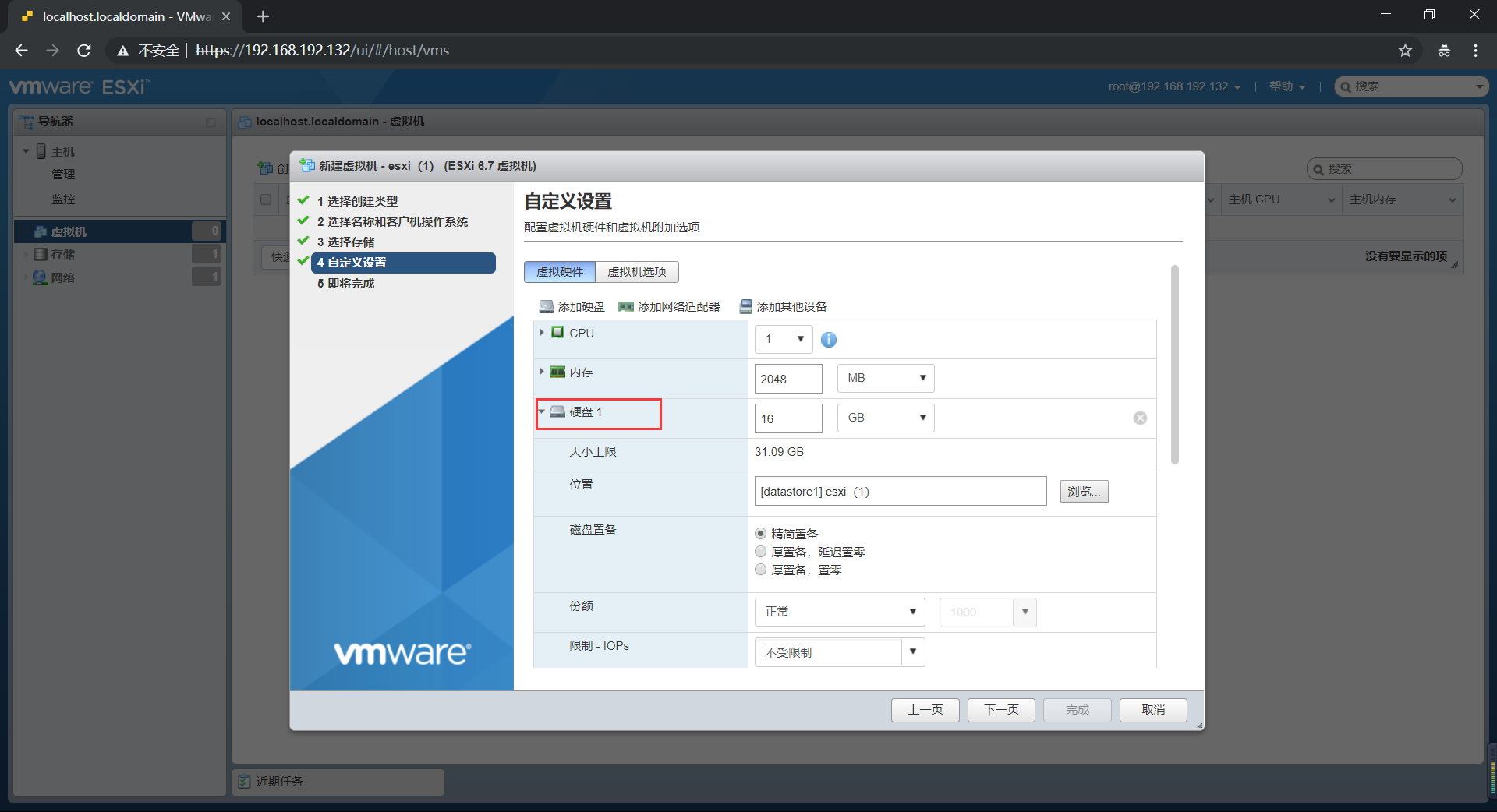Open Host CPU column dropdown
The height and width of the screenshot is (812, 1497).
point(1331,200)
